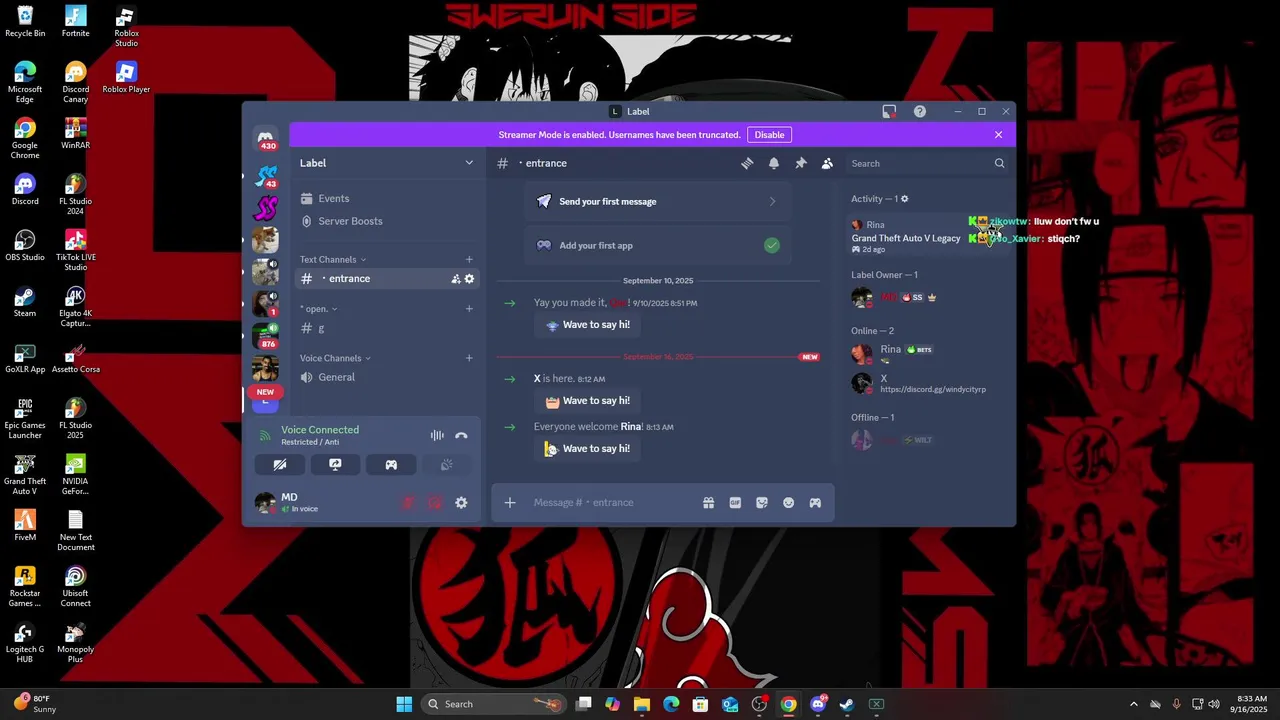This screenshot has width=1280, height=720.
Task: Create a channel in Voice Channels category
Action: click(469, 358)
